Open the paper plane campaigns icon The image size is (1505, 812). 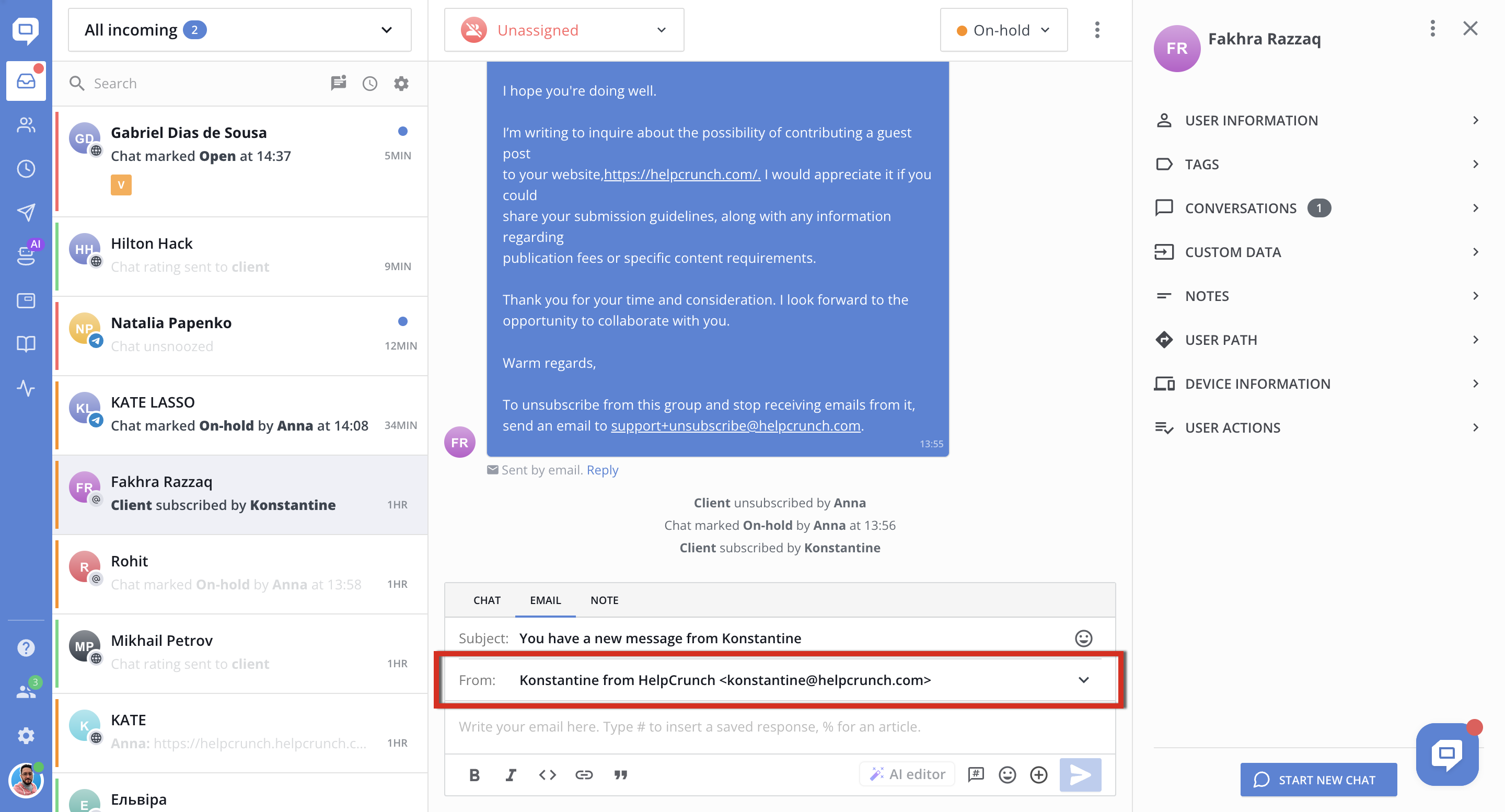pos(26,212)
